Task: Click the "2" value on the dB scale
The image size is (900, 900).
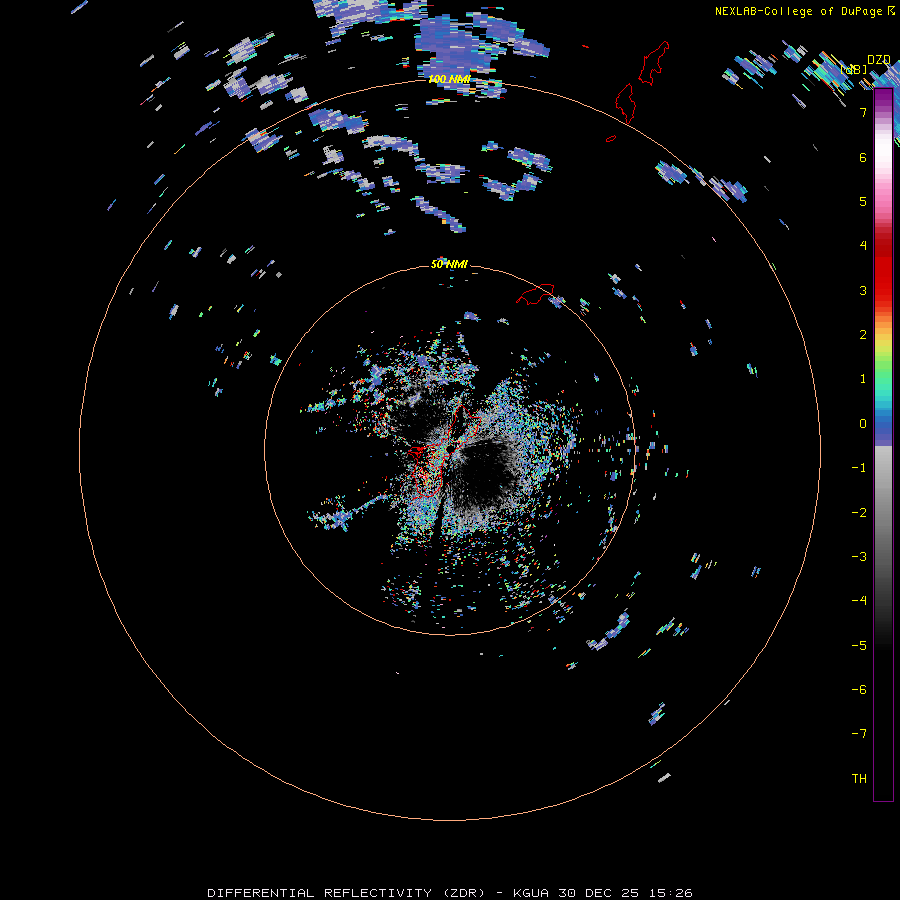Action: pyautogui.click(x=863, y=335)
